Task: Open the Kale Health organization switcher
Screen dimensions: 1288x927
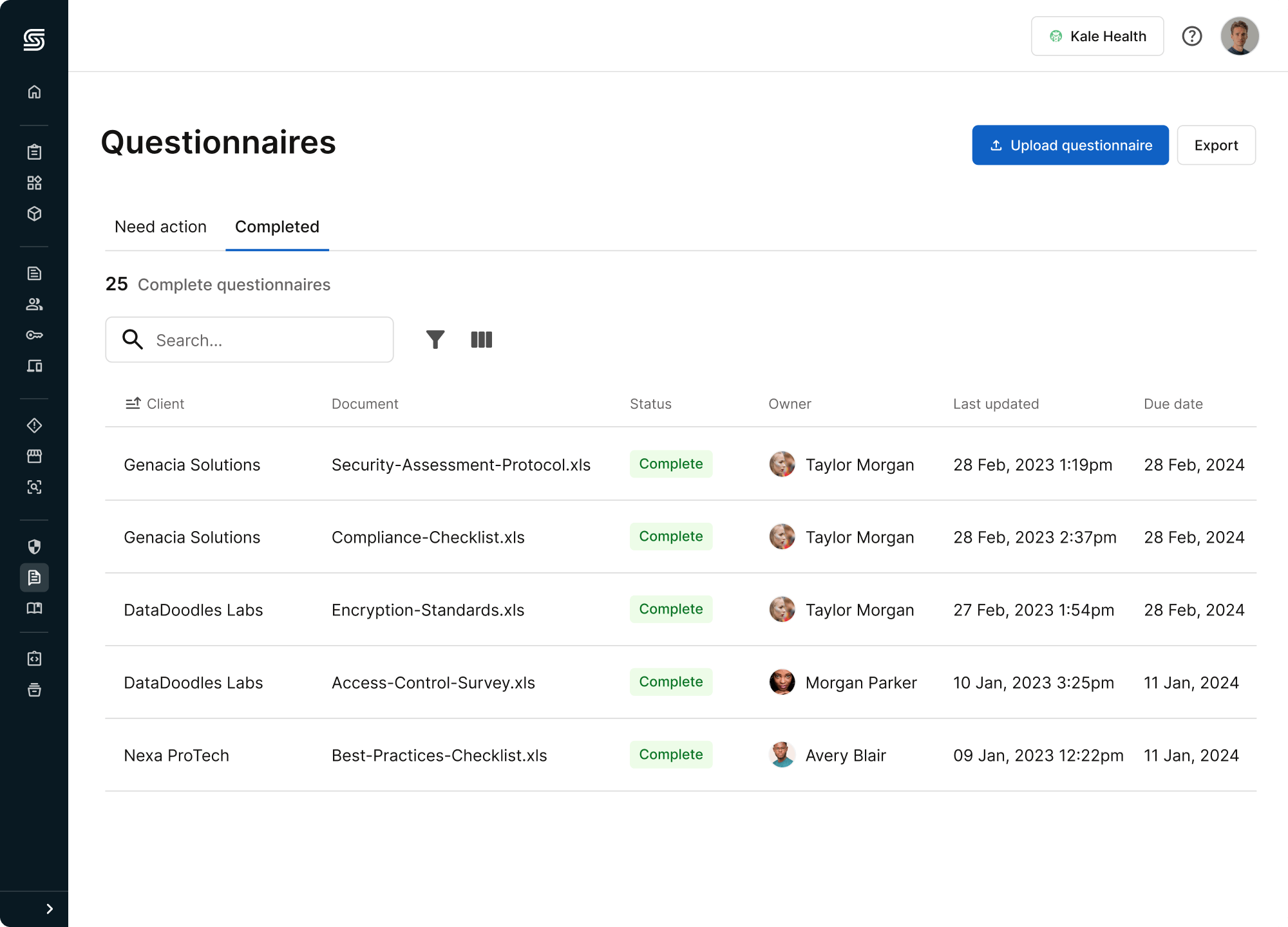Action: click(x=1097, y=36)
